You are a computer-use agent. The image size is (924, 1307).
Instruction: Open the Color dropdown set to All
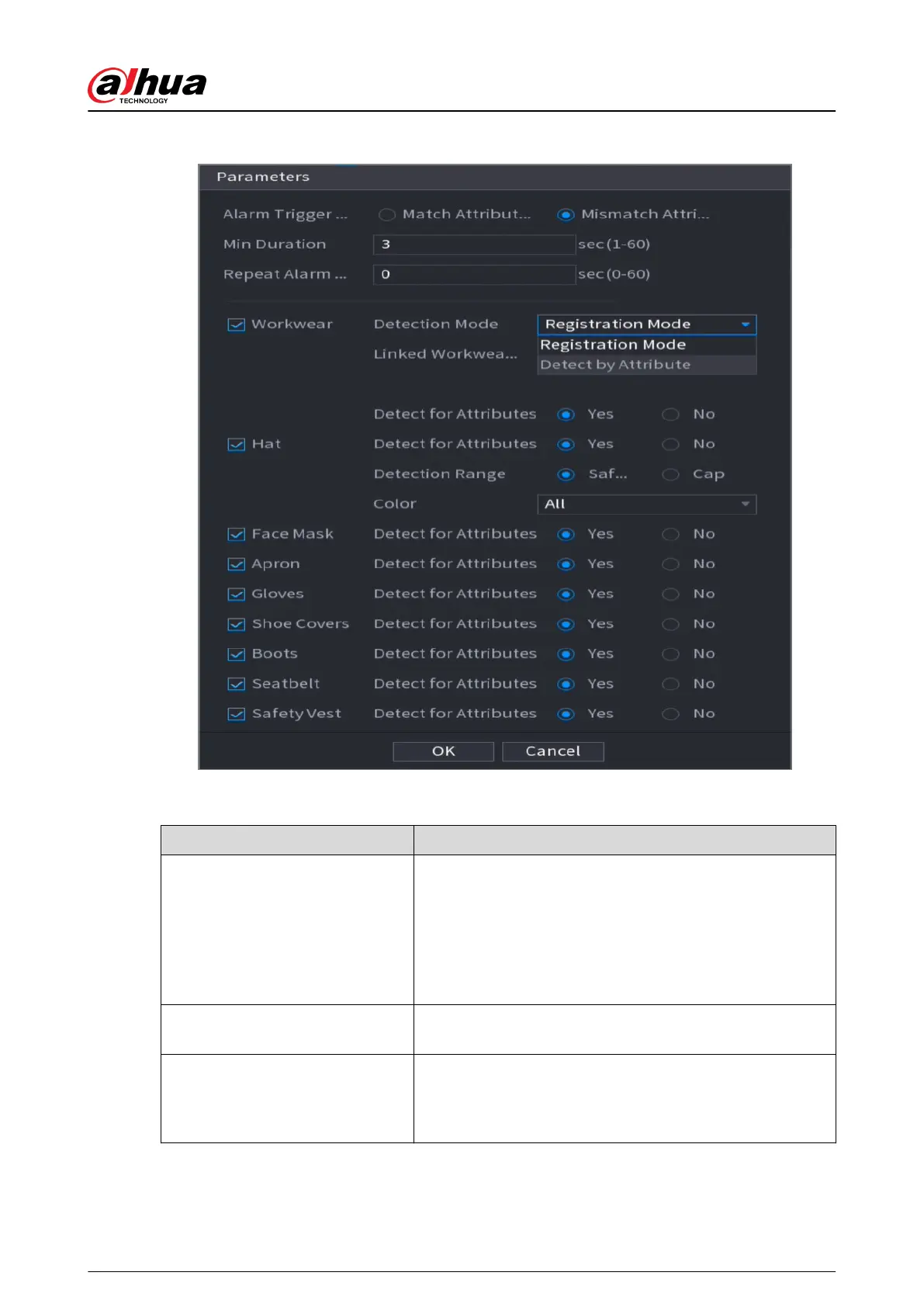tap(646, 504)
